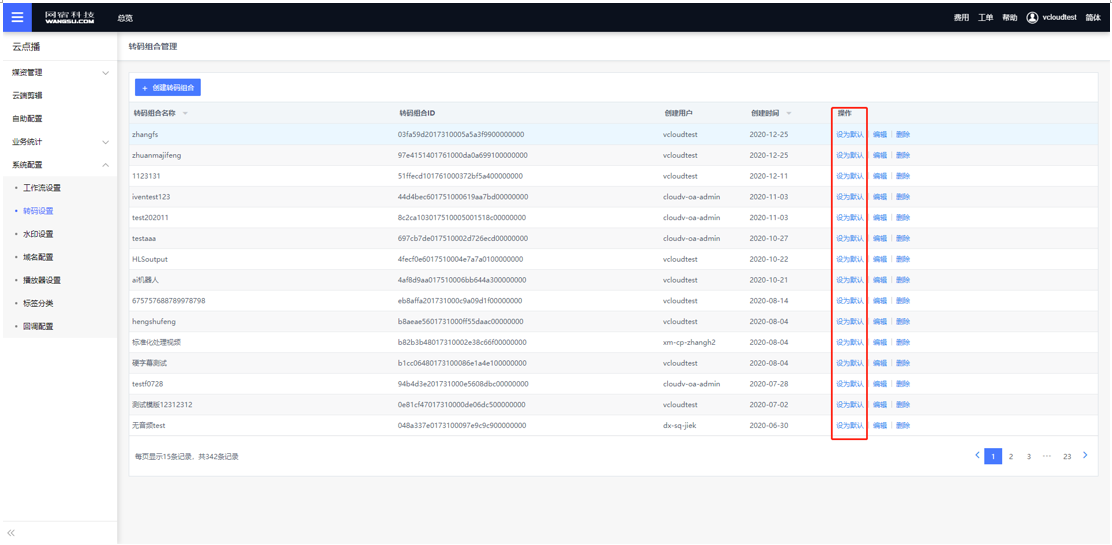
Task: Open 工单 in the top bar
Action: coord(985,18)
